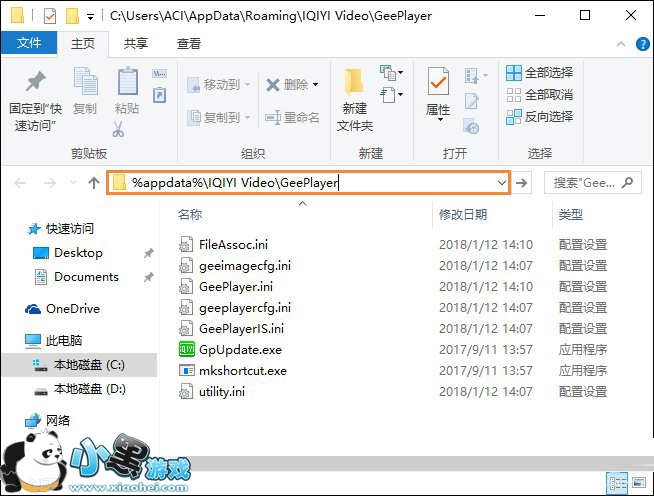Select the FileAssoc.ini file
Screen dimensions: 654x496
(233, 244)
